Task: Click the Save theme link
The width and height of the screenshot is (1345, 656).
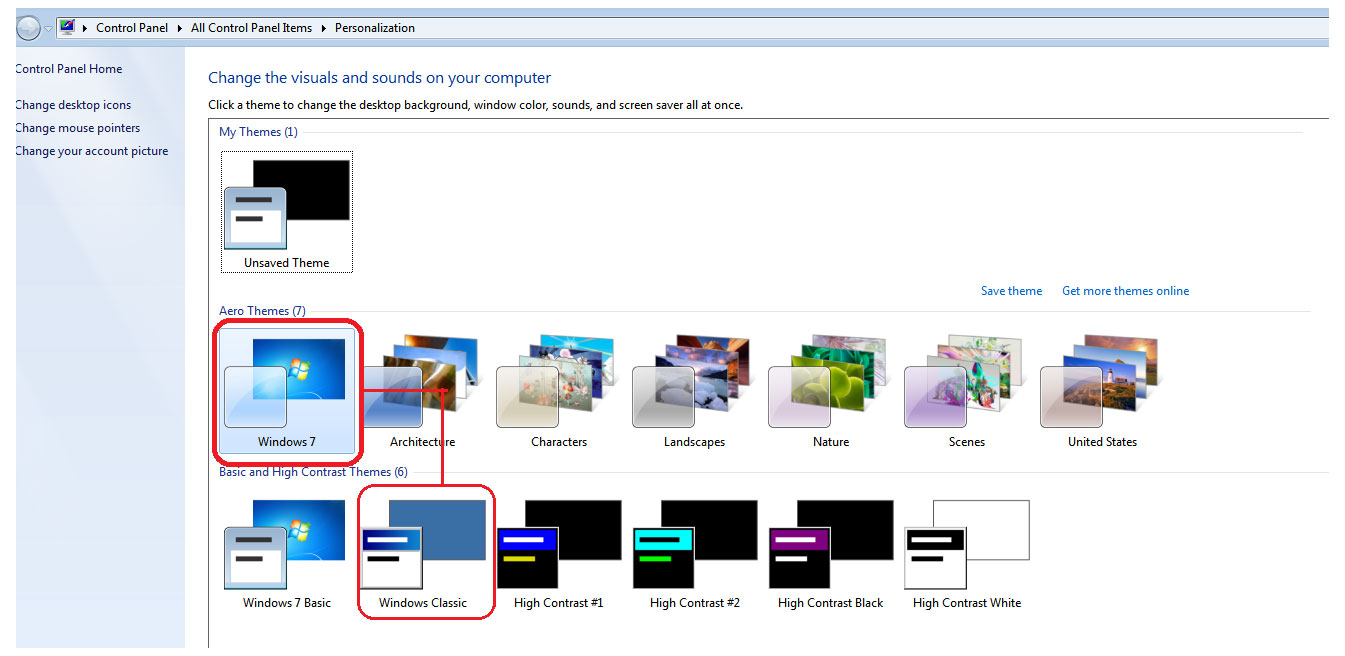Action: point(1011,291)
